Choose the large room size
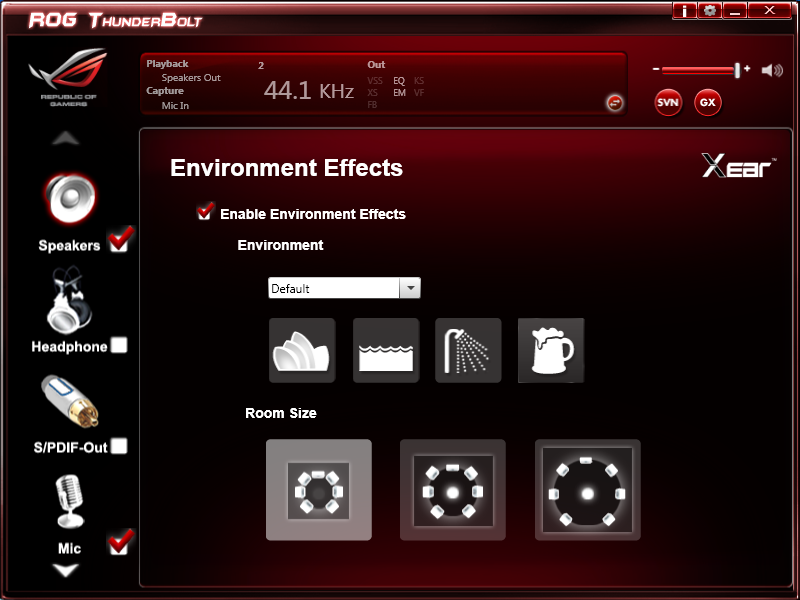This screenshot has width=800, height=600. click(588, 490)
